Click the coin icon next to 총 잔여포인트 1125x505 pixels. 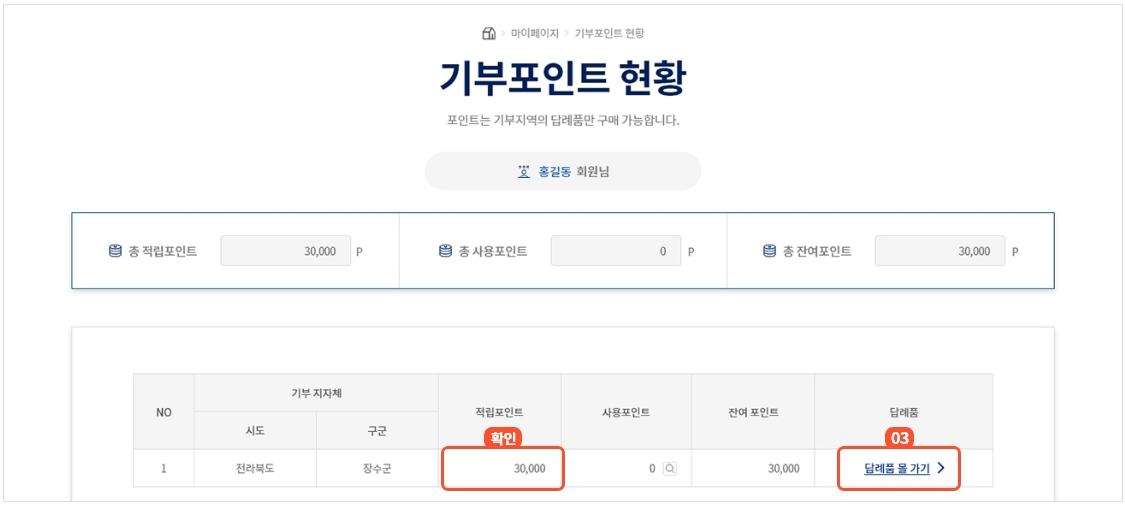tap(769, 251)
